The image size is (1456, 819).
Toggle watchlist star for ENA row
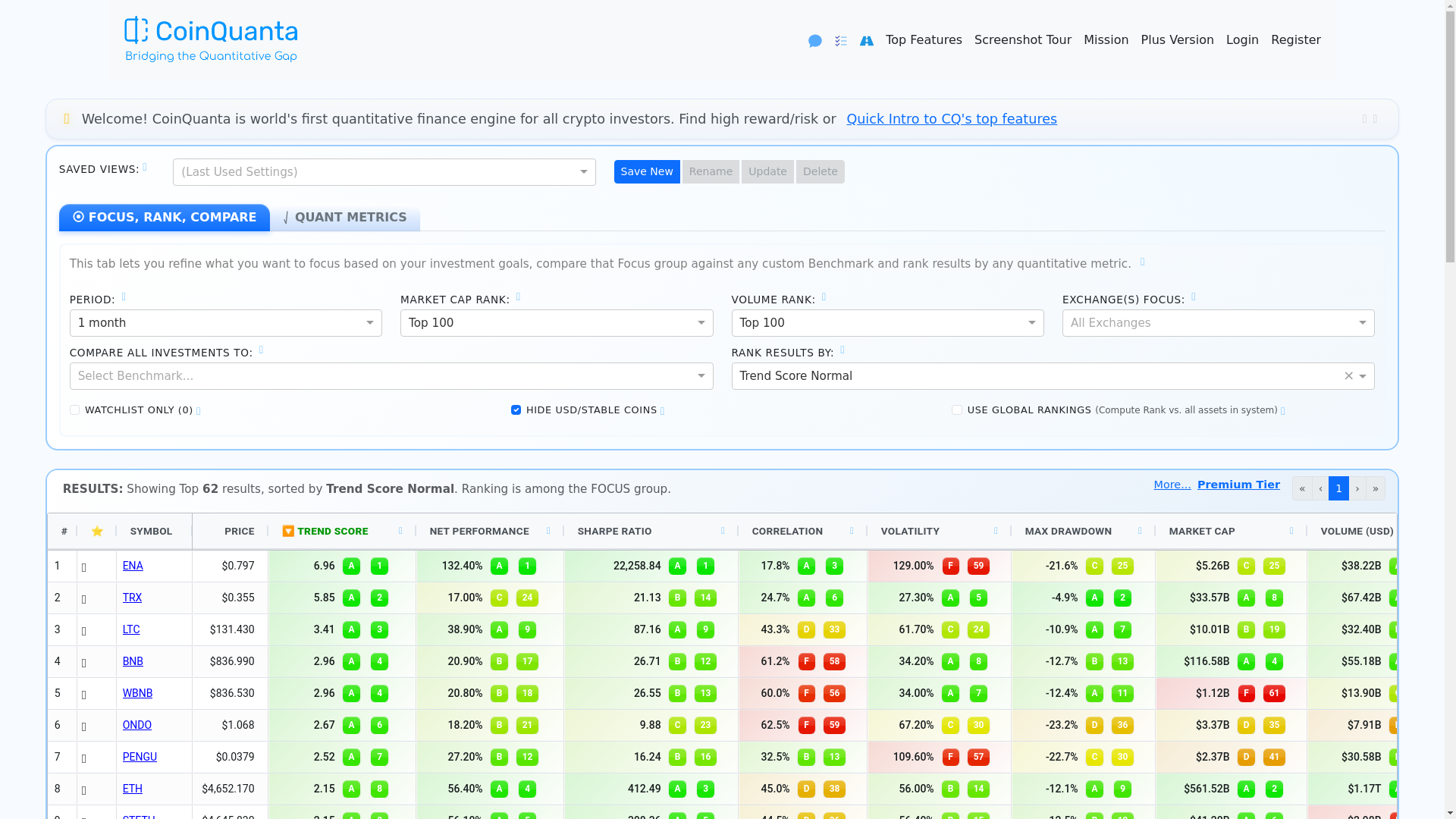point(84,567)
